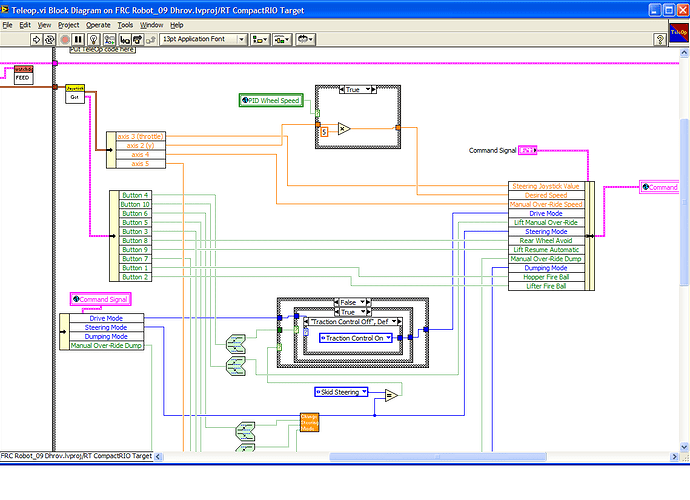Select the Equal comparison node
The width and height of the screenshot is (690, 500).
[391, 395]
